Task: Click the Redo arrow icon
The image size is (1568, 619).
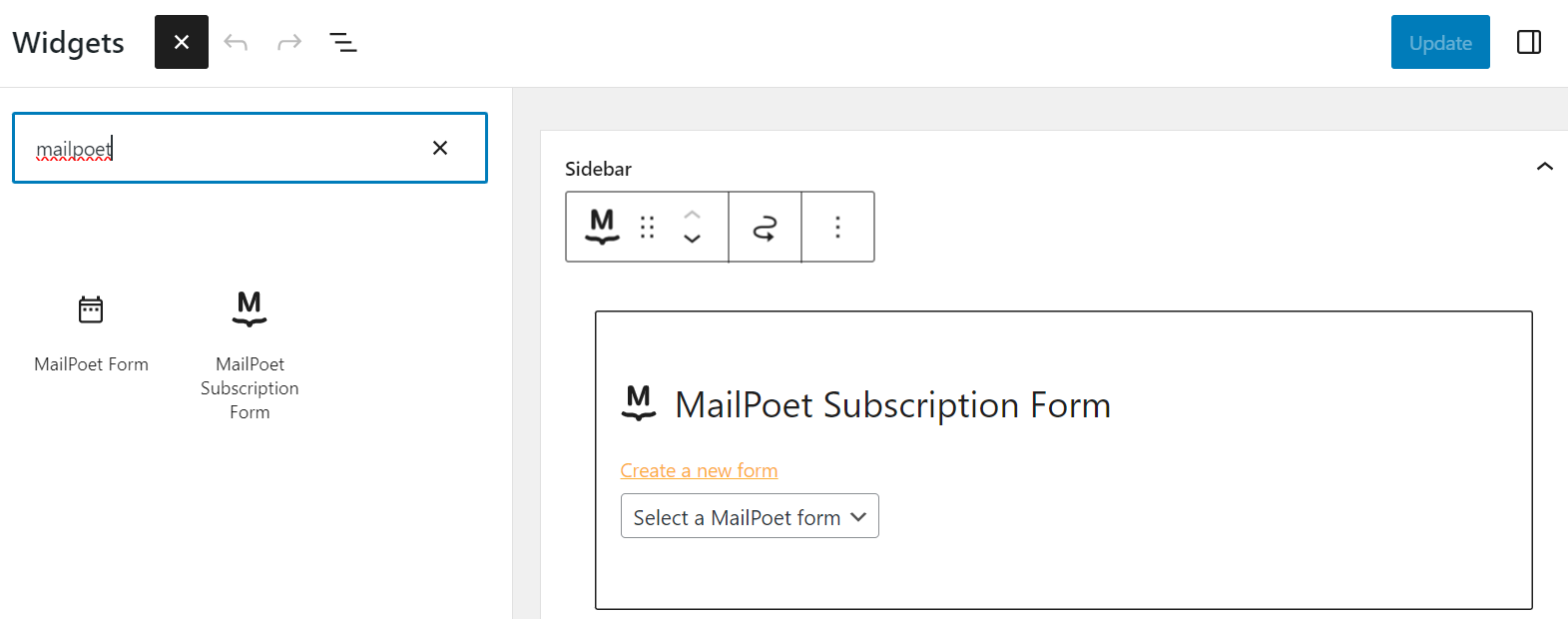Action: point(288,42)
